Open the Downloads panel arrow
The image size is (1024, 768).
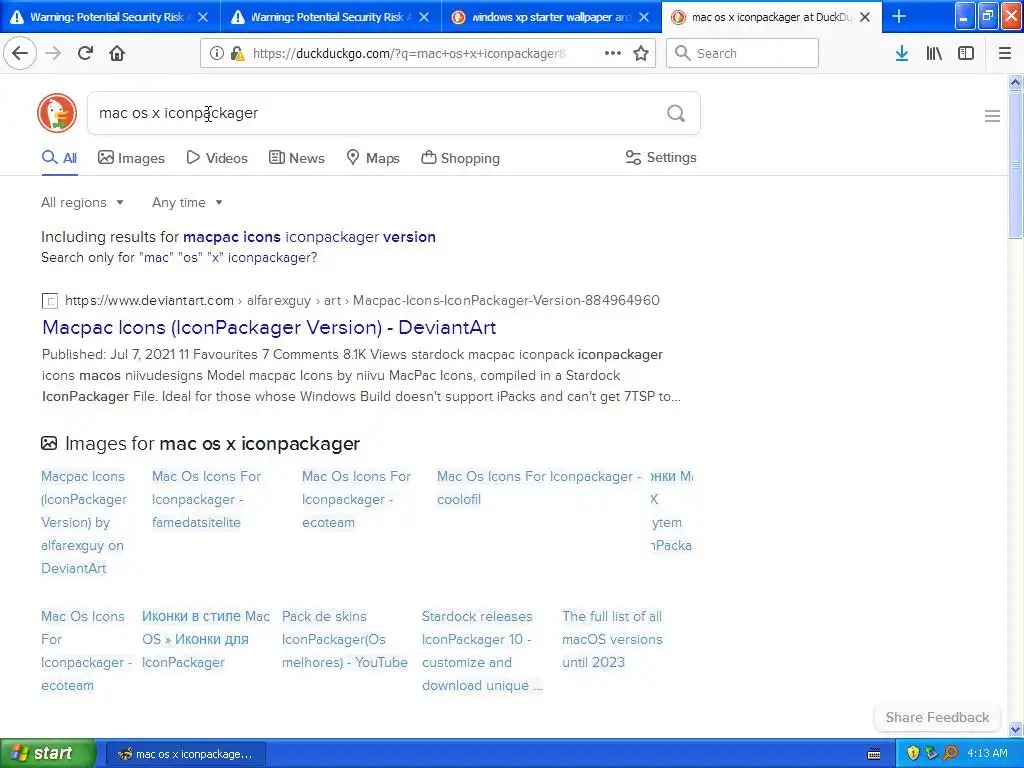[x=902, y=53]
